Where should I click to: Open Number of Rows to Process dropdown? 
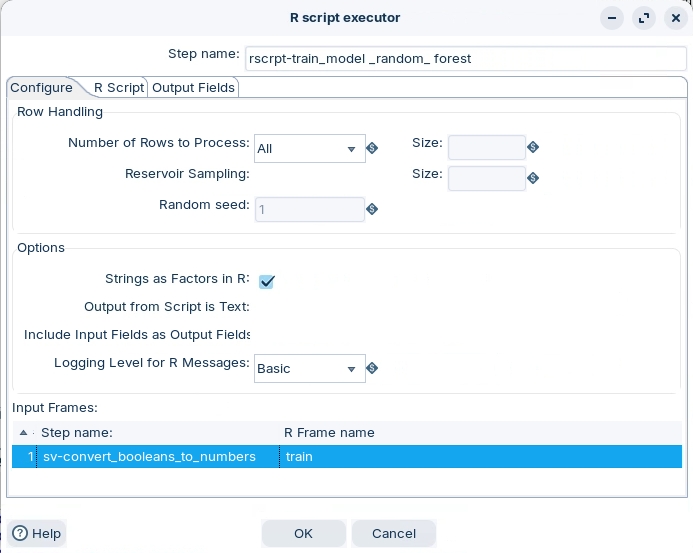pyautogui.click(x=309, y=149)
